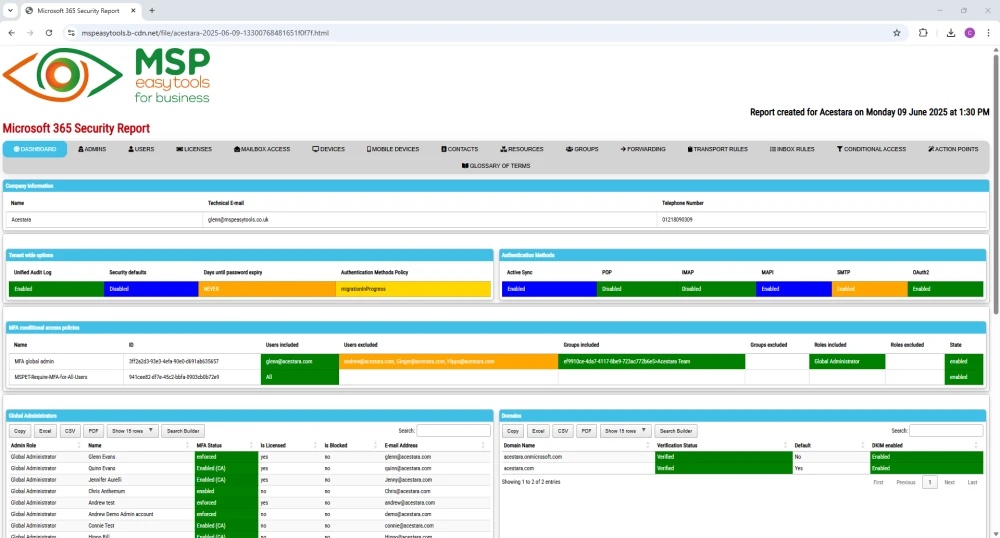Open the Admins tab

[92, 149]
